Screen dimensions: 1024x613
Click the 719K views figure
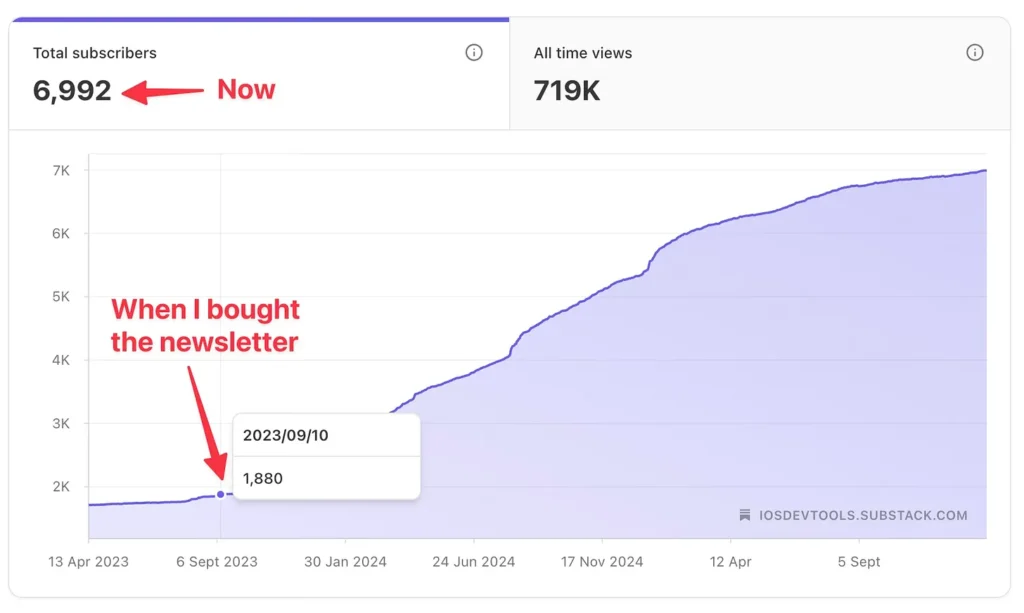[566, 91]
